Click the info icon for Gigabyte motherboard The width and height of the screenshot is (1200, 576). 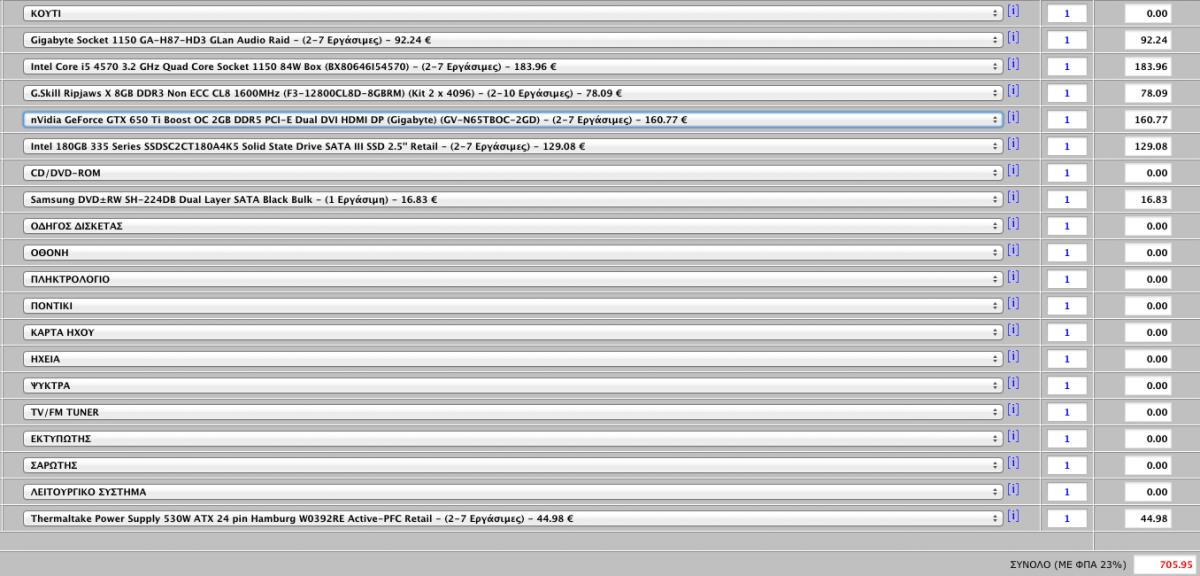click(x=1013, y=38)
